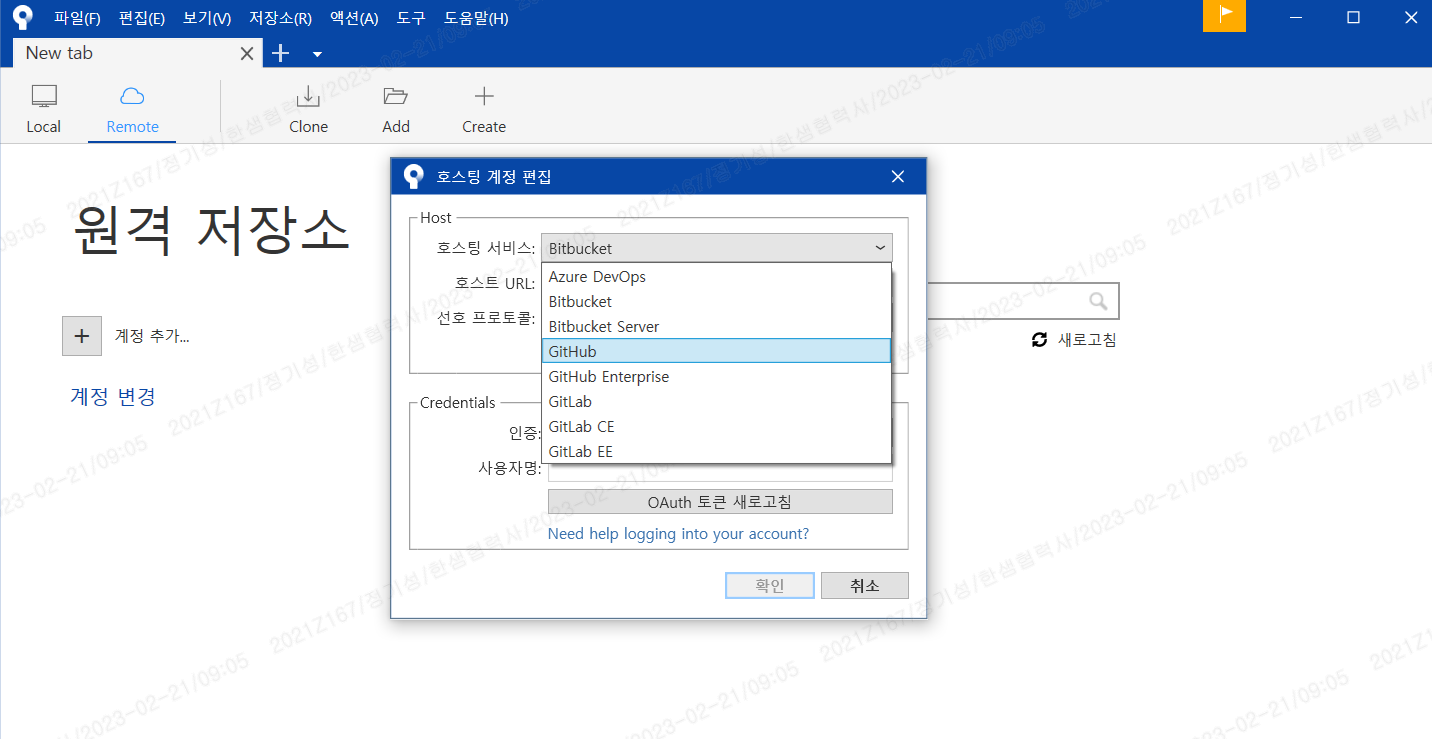Choose GitHub from hosting services
The height and width of the screenshot is (739, 1432).
pos(716,351)
